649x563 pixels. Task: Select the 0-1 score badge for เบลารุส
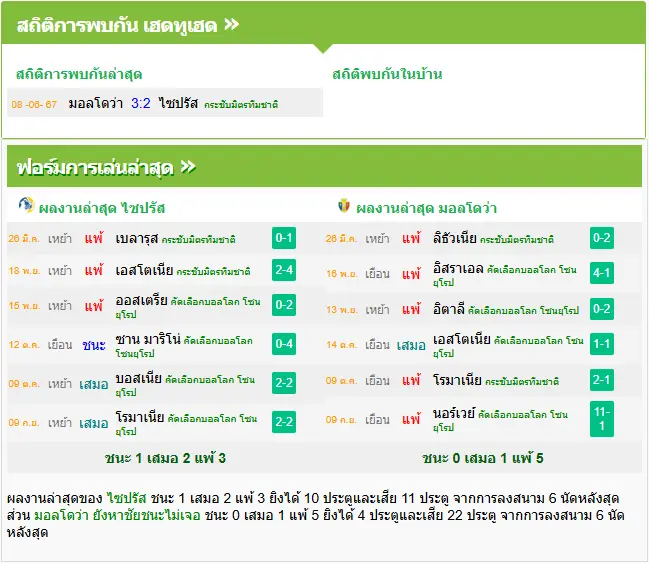pyautogui.click(x=284, y=238)
